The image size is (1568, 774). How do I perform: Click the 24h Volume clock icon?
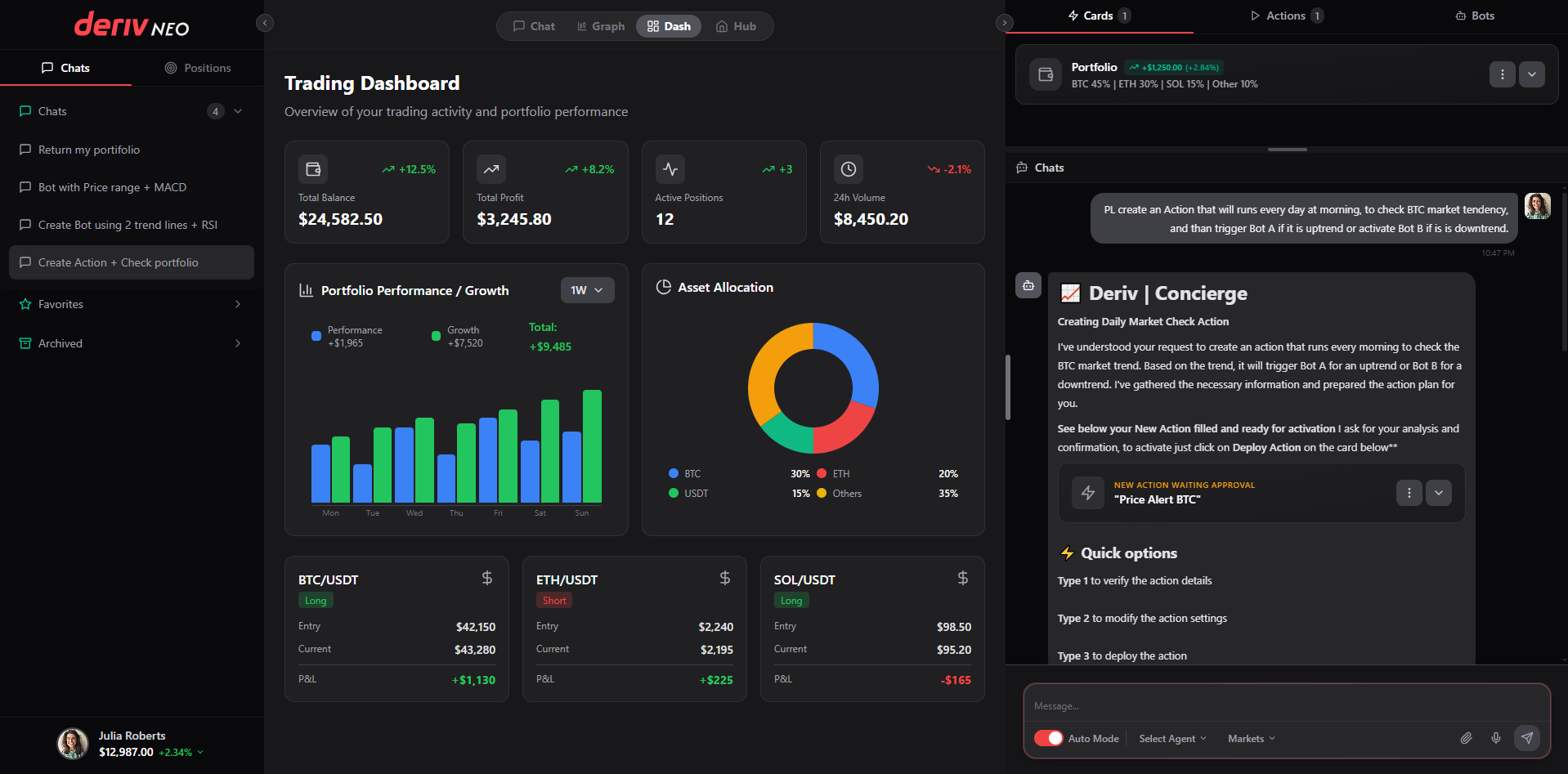tap(849, 169)
